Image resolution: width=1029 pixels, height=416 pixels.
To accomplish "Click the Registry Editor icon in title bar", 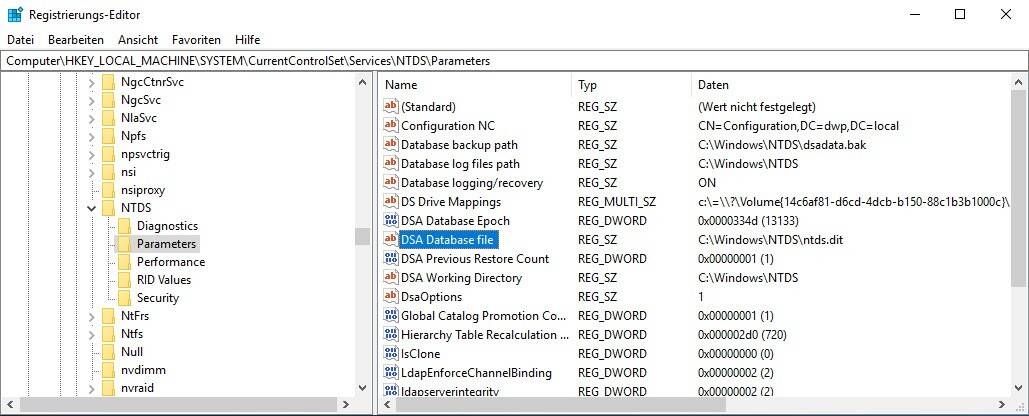I will [x=15, y=15].
